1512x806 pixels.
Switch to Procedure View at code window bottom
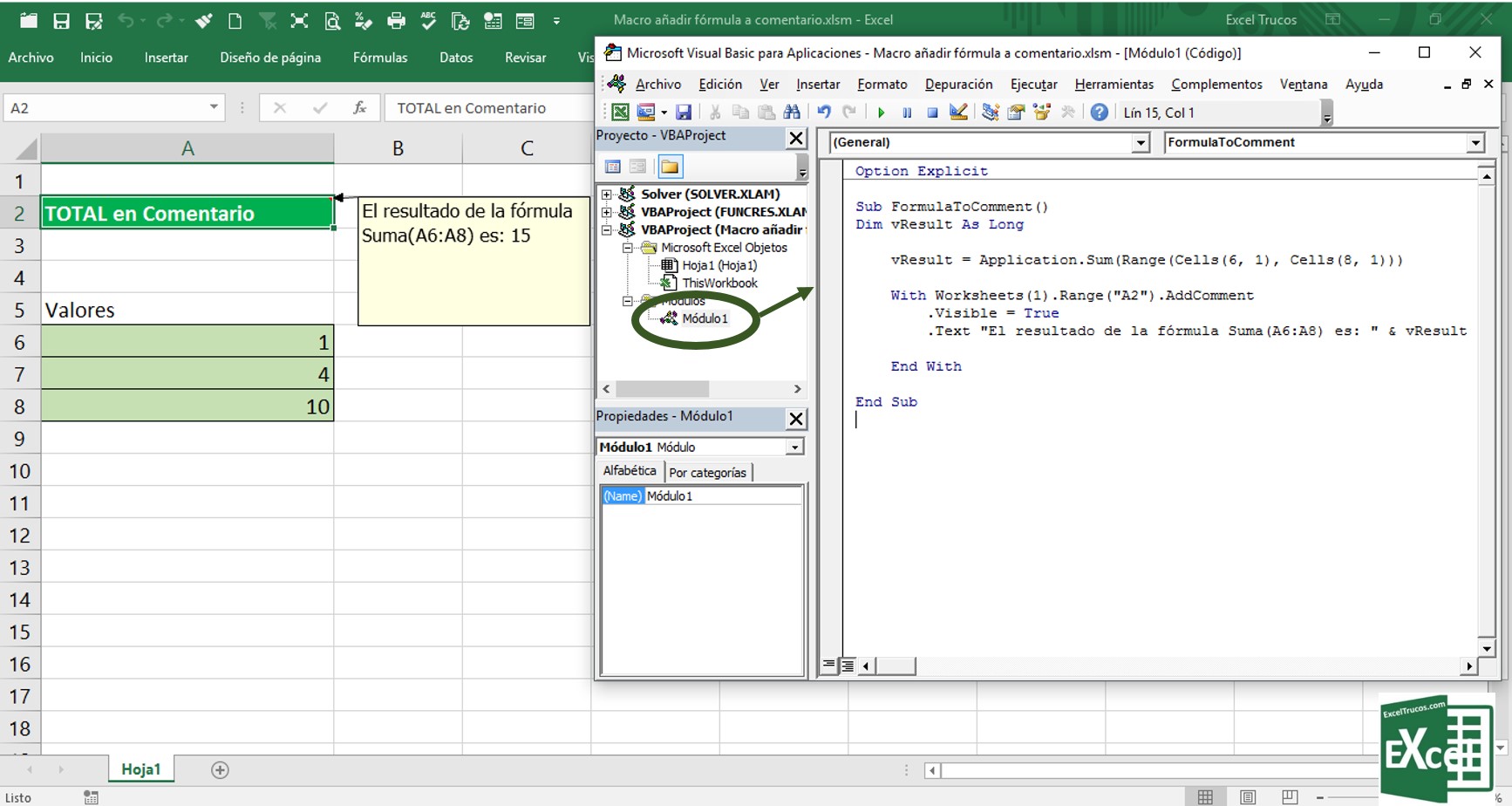click(x=829, y=666)
